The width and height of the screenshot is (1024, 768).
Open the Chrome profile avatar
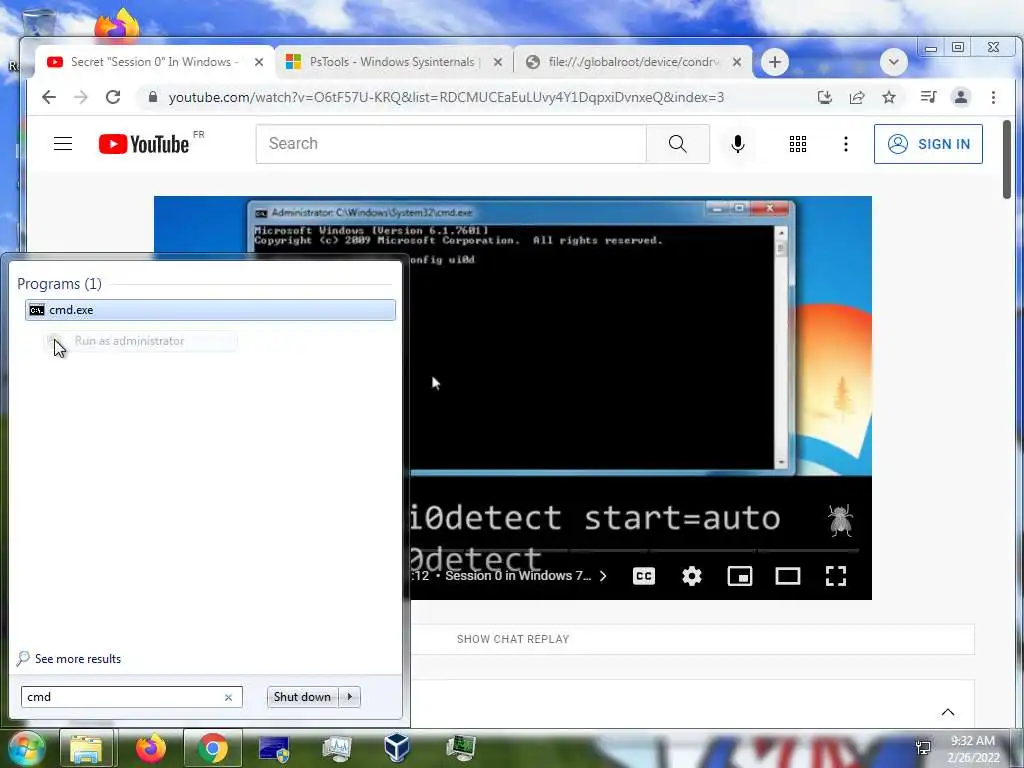(x=961, y=97)
